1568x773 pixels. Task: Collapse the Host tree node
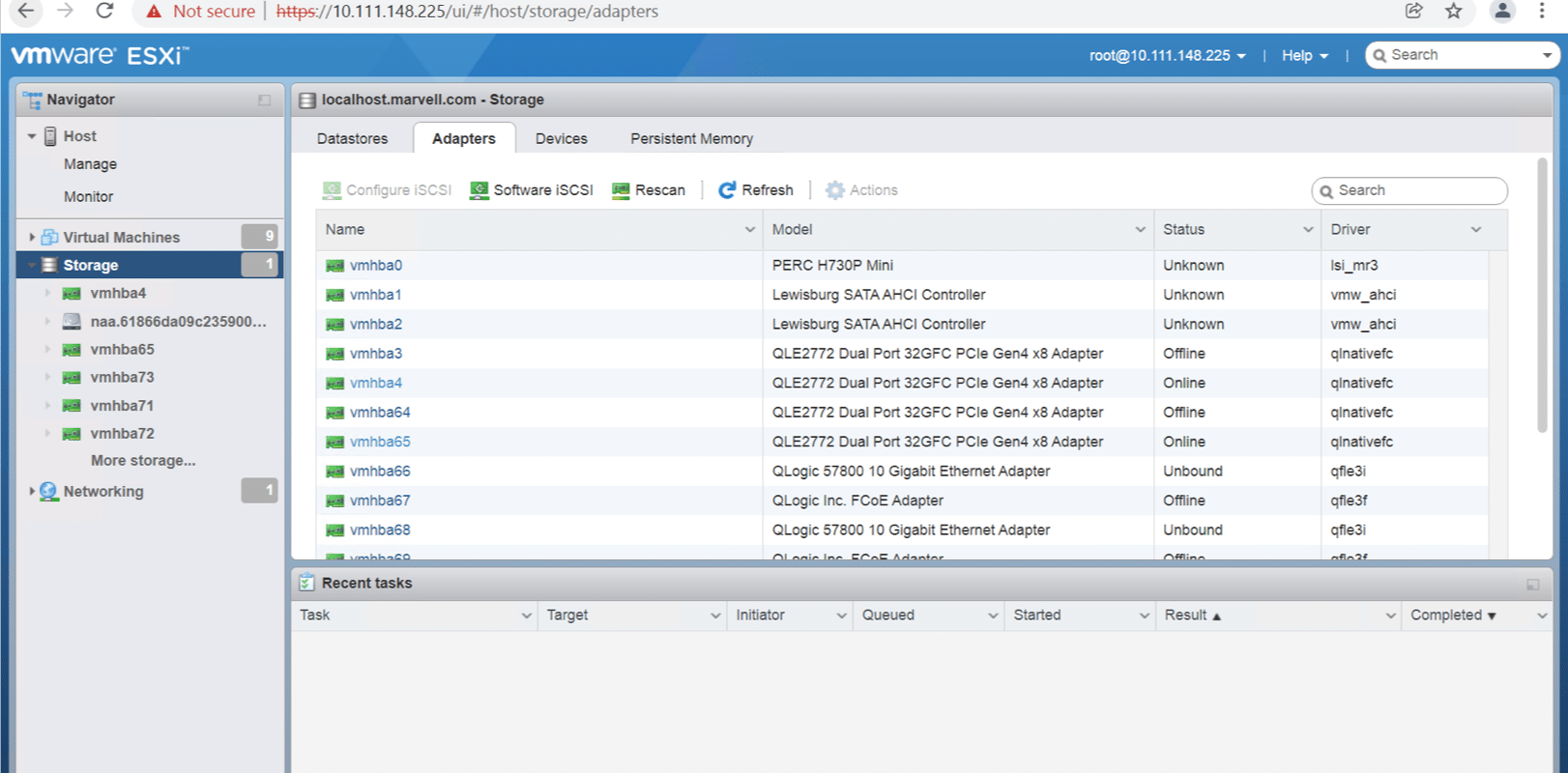pyautogui.click(x=32, y=136)
